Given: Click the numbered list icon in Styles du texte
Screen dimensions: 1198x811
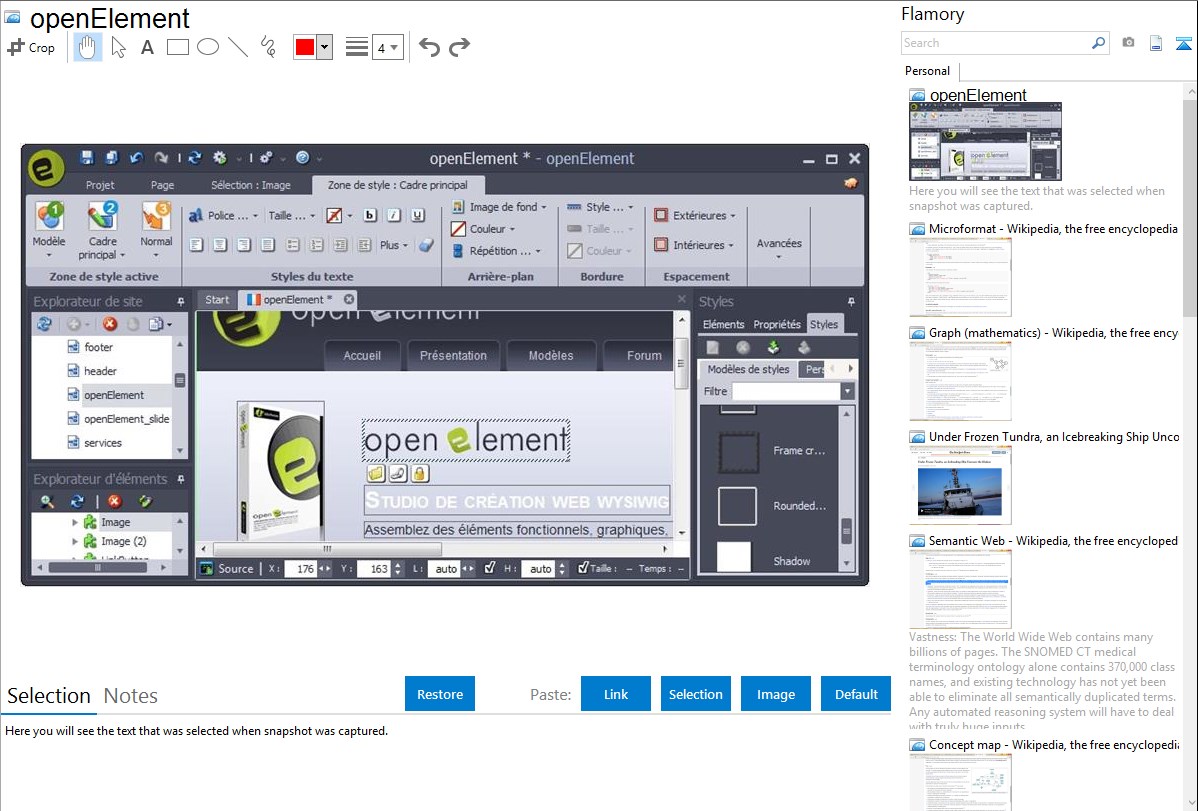Looking at the screenshot, I should [316, 245].
